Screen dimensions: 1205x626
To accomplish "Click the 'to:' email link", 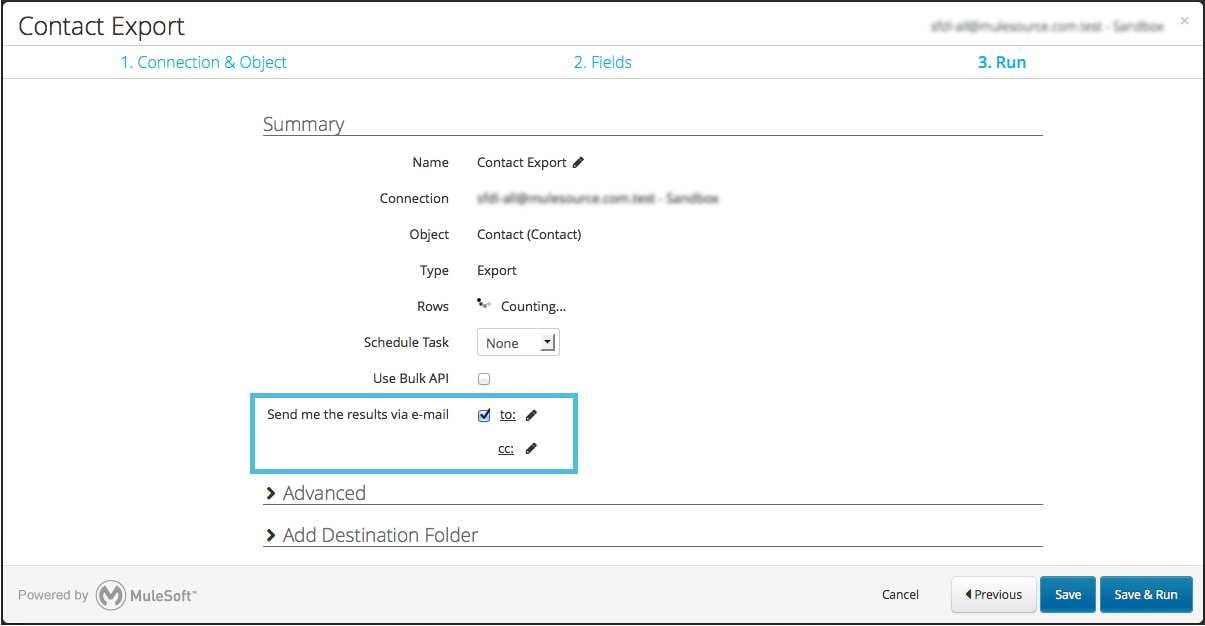I will click(508, 415).
